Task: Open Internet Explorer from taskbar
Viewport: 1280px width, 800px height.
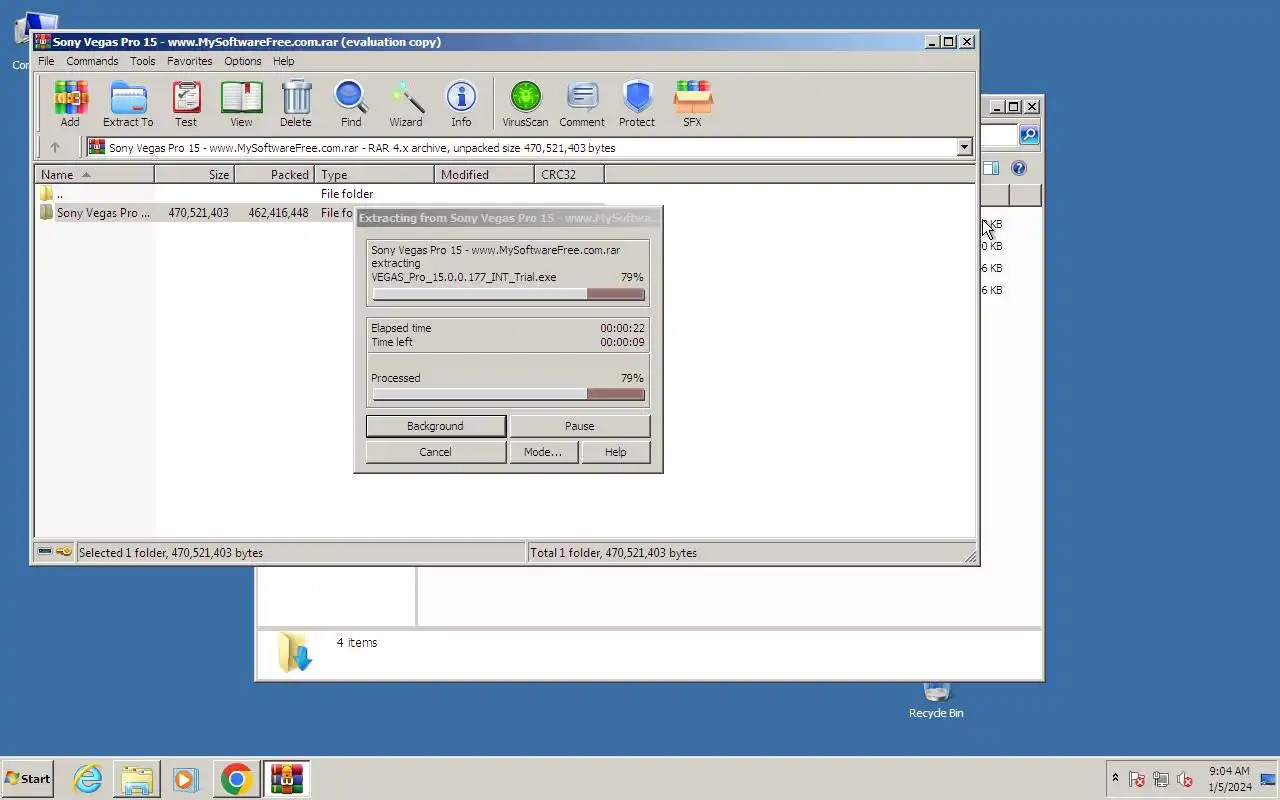Action: point(88,779)
